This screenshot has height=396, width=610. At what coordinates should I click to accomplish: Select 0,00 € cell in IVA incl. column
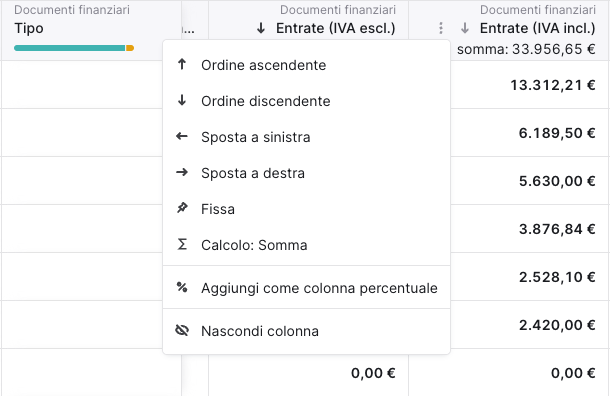coord(573,373)
